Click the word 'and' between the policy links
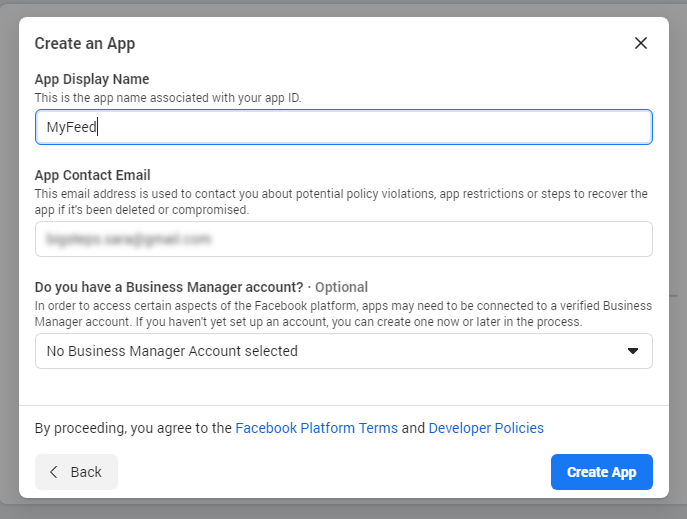 point(413,428)
